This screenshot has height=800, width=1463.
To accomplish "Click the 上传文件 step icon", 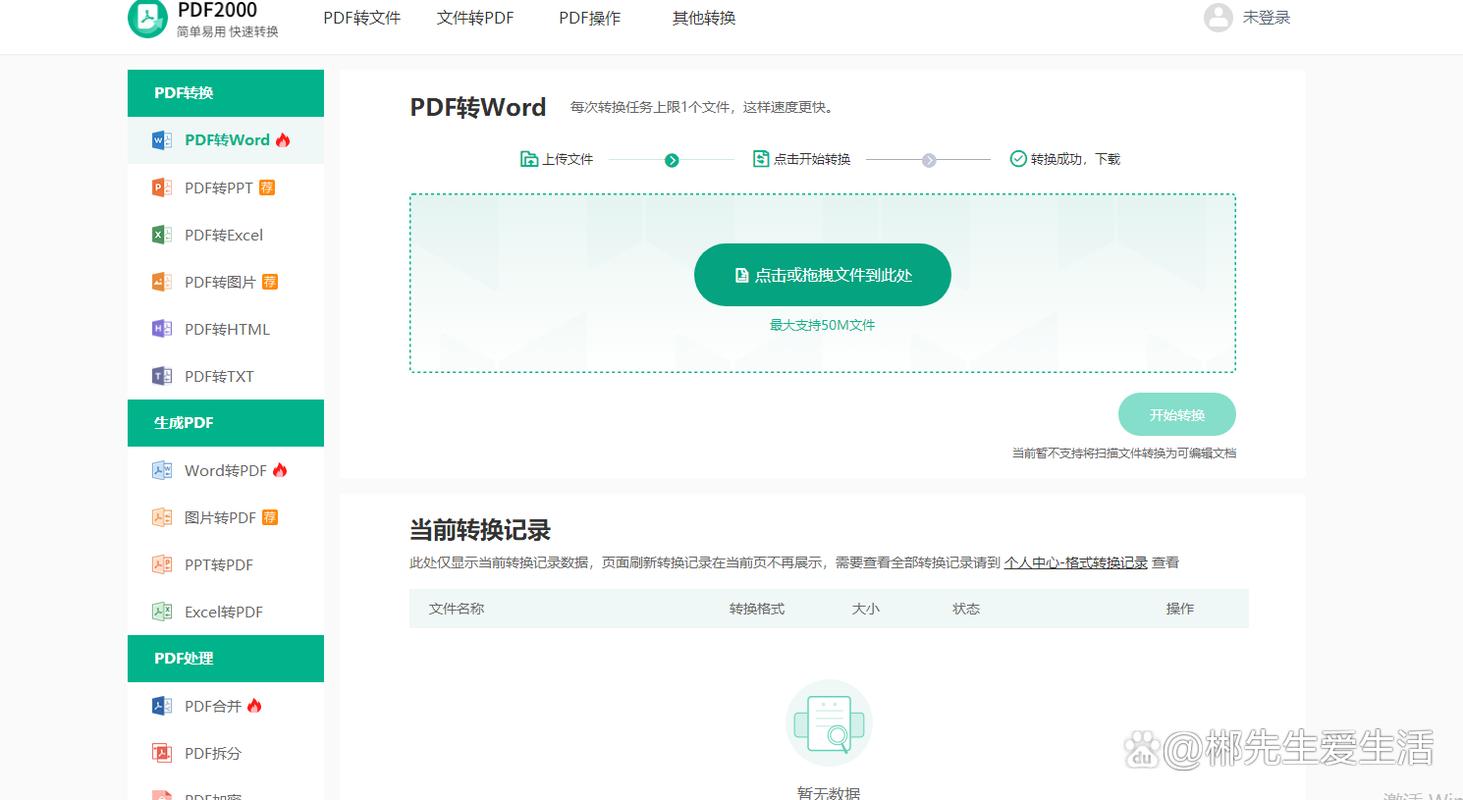I will tap(529, 159).
